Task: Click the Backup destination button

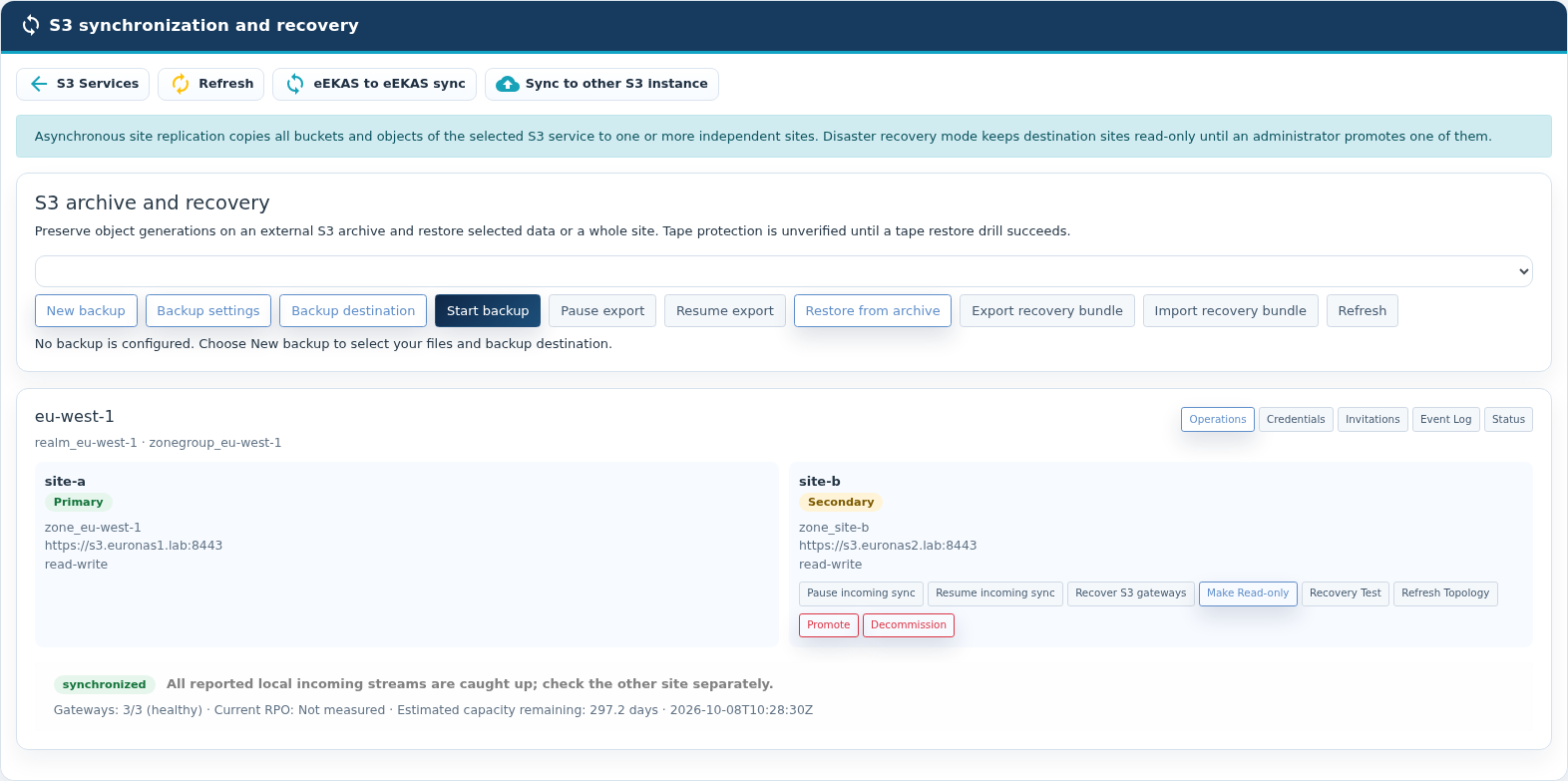Action: [353, 311]
